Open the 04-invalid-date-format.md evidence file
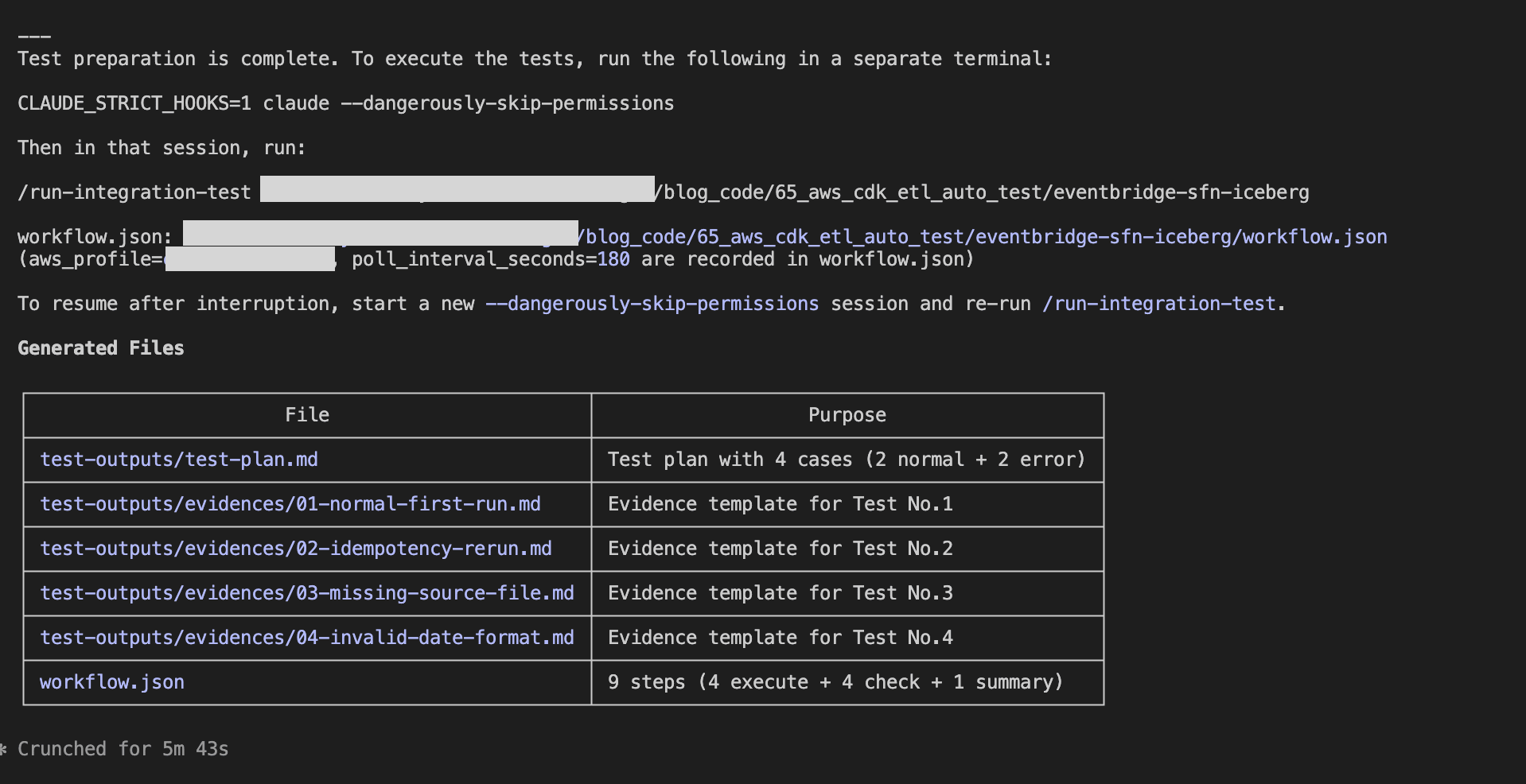This screenshot has width=1526, height=784. (x=306, y=637)
